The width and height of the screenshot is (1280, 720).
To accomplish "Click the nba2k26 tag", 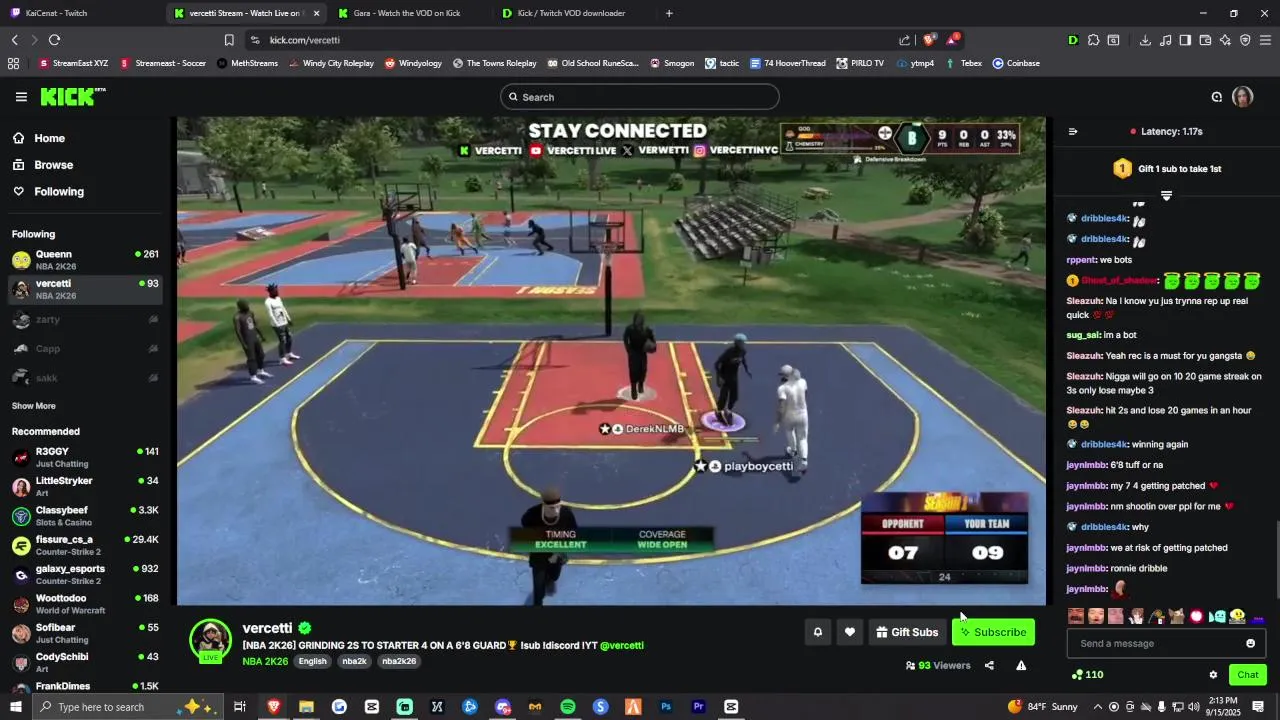I will point(399,662).
